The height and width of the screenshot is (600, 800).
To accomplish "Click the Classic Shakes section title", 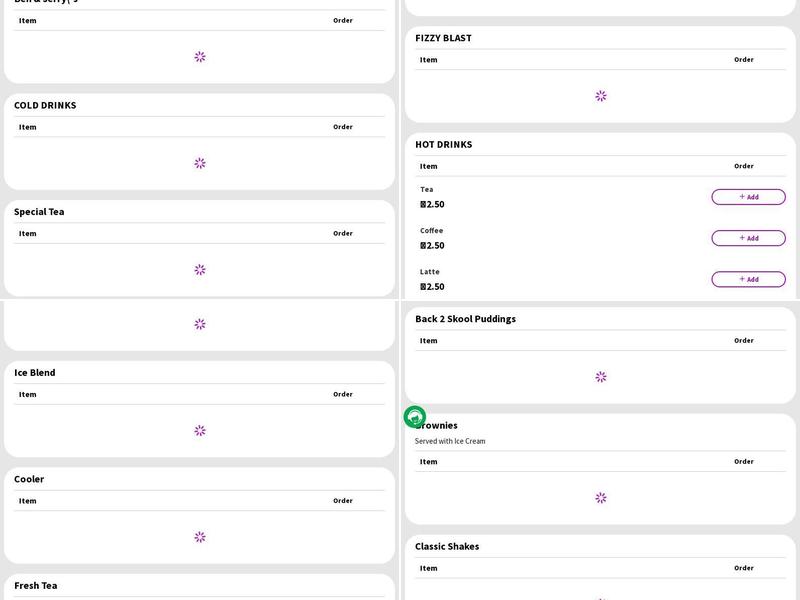I will pyautogui.click(x=447, y=546).
